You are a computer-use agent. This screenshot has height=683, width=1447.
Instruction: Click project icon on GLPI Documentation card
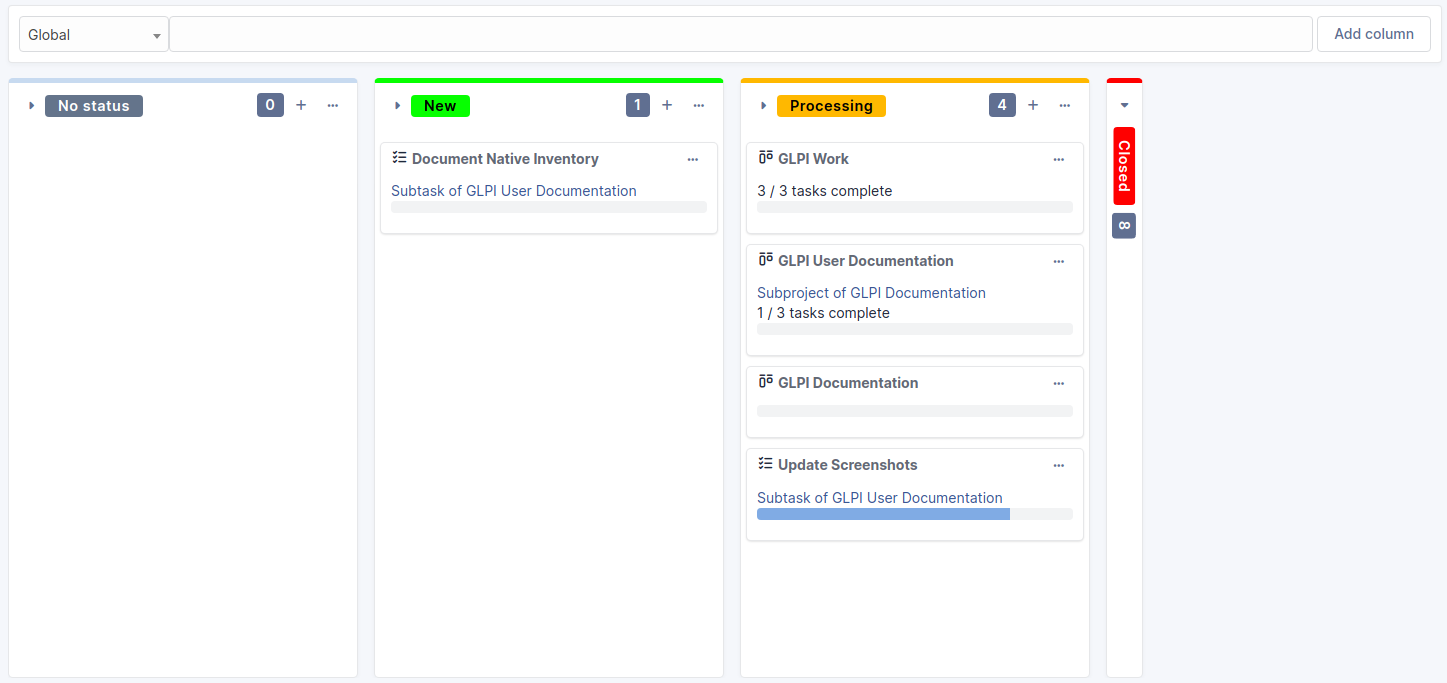765,381
